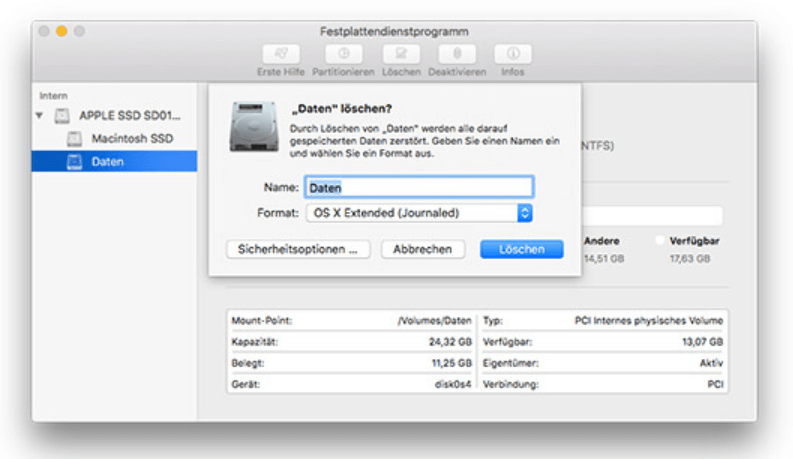Click the hard drive image in the dialog

click(x=254, y=126)
